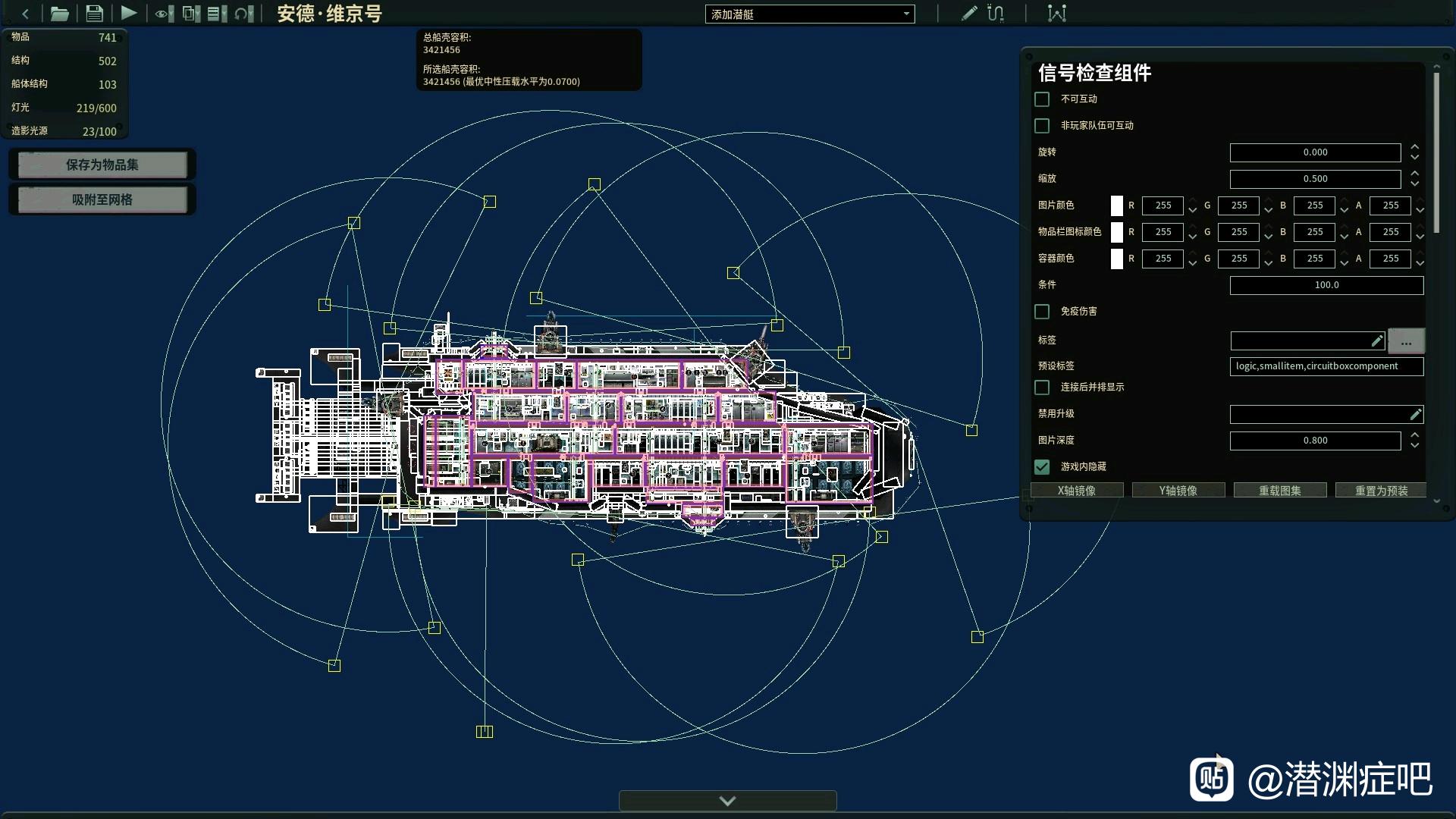The width and height of the screenshot is (1456, 819).
Task: Increase 旋转 value with up arrow
Action: tap(1414, 147)
